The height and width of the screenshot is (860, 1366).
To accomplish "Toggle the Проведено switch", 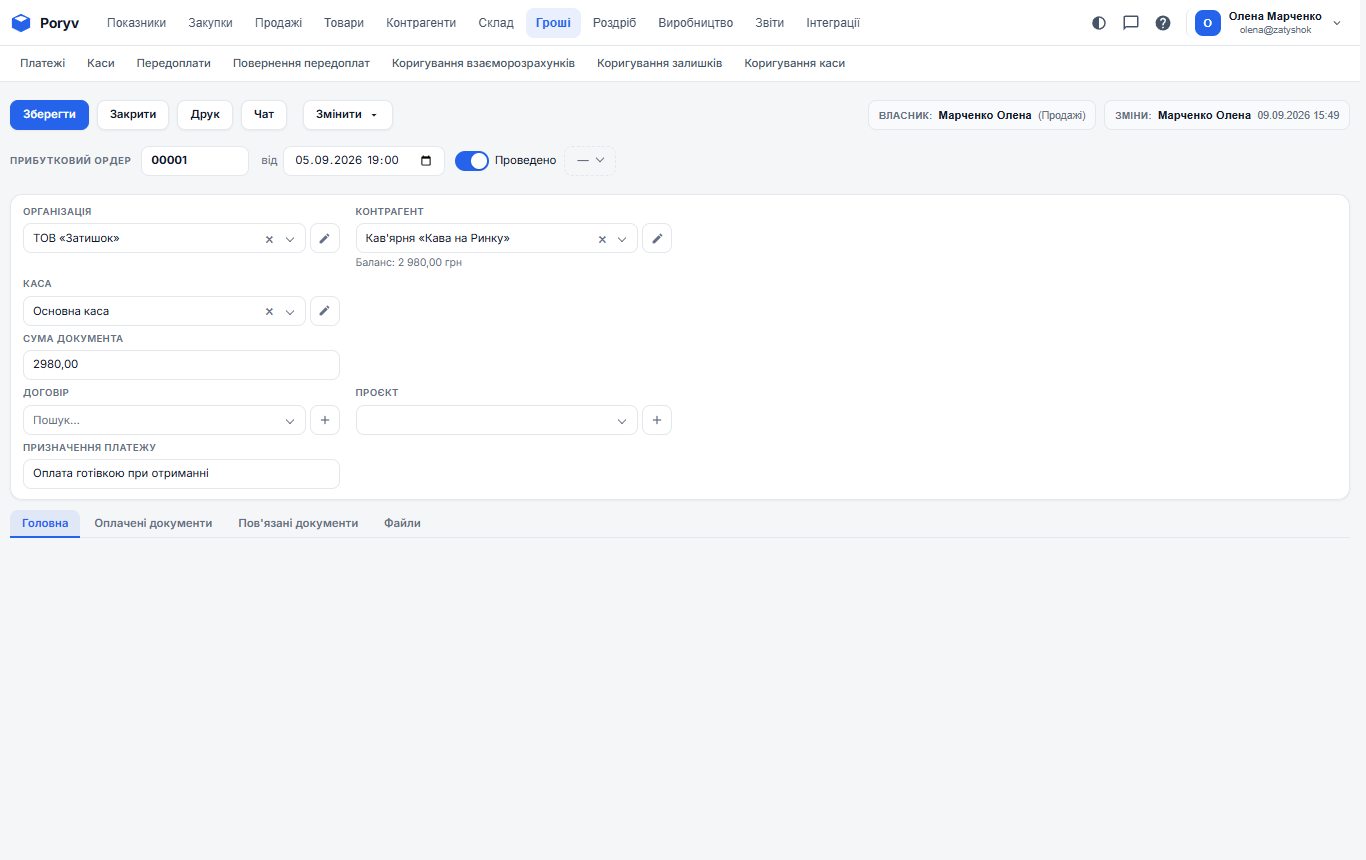I will pyautogui.click(x=472, y=160).
